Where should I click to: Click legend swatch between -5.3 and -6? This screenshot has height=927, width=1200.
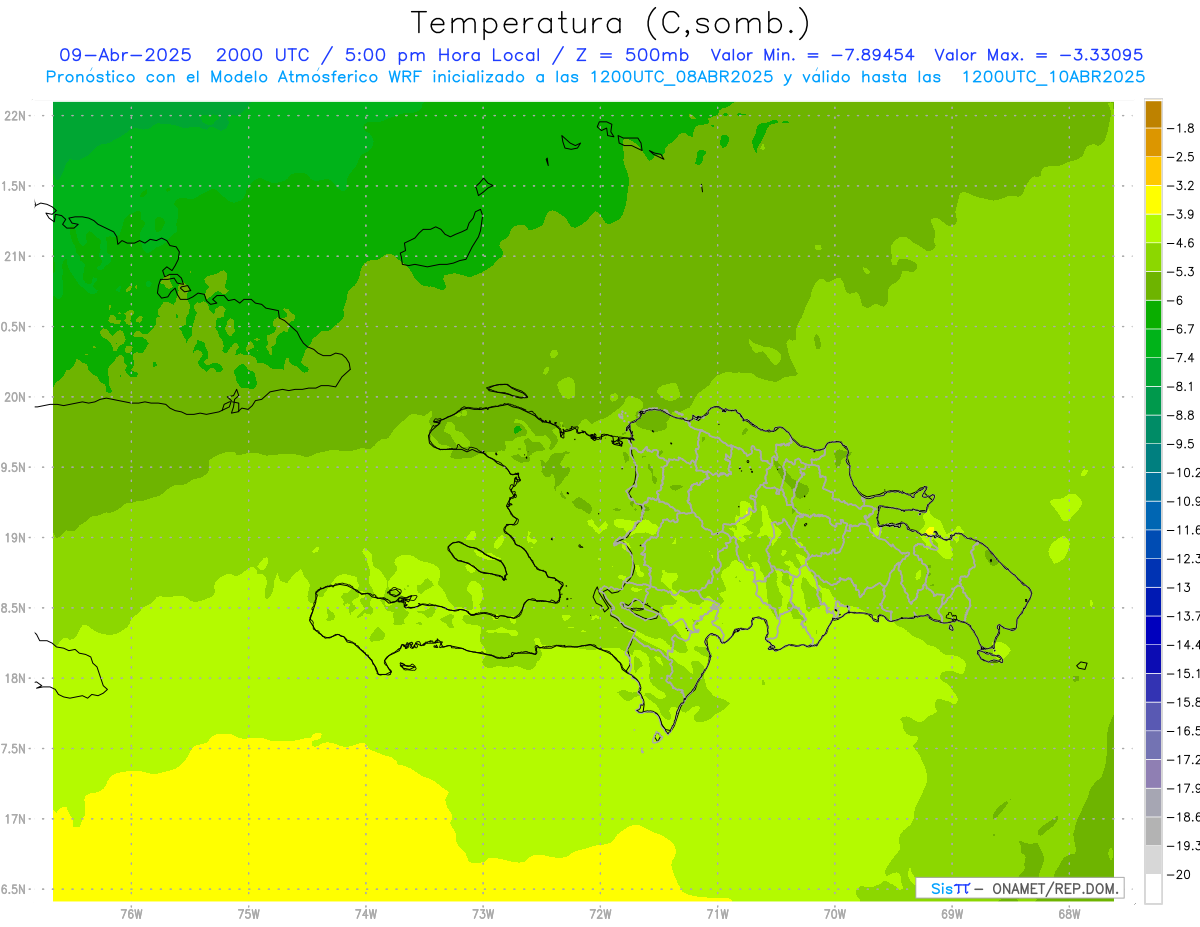click(1153, 286)
